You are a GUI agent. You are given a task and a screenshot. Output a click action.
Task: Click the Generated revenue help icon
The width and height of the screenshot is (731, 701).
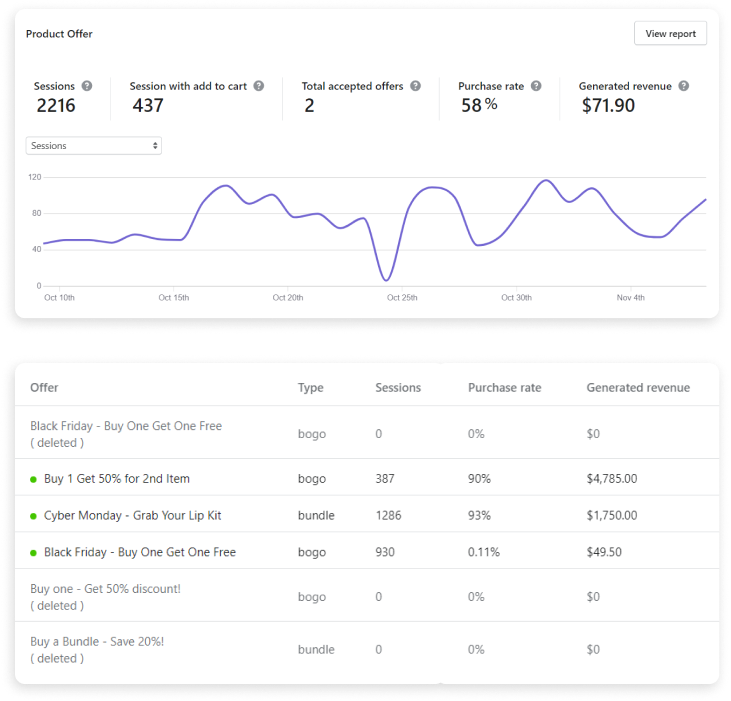pyautogui.click(x=684, y=86)
